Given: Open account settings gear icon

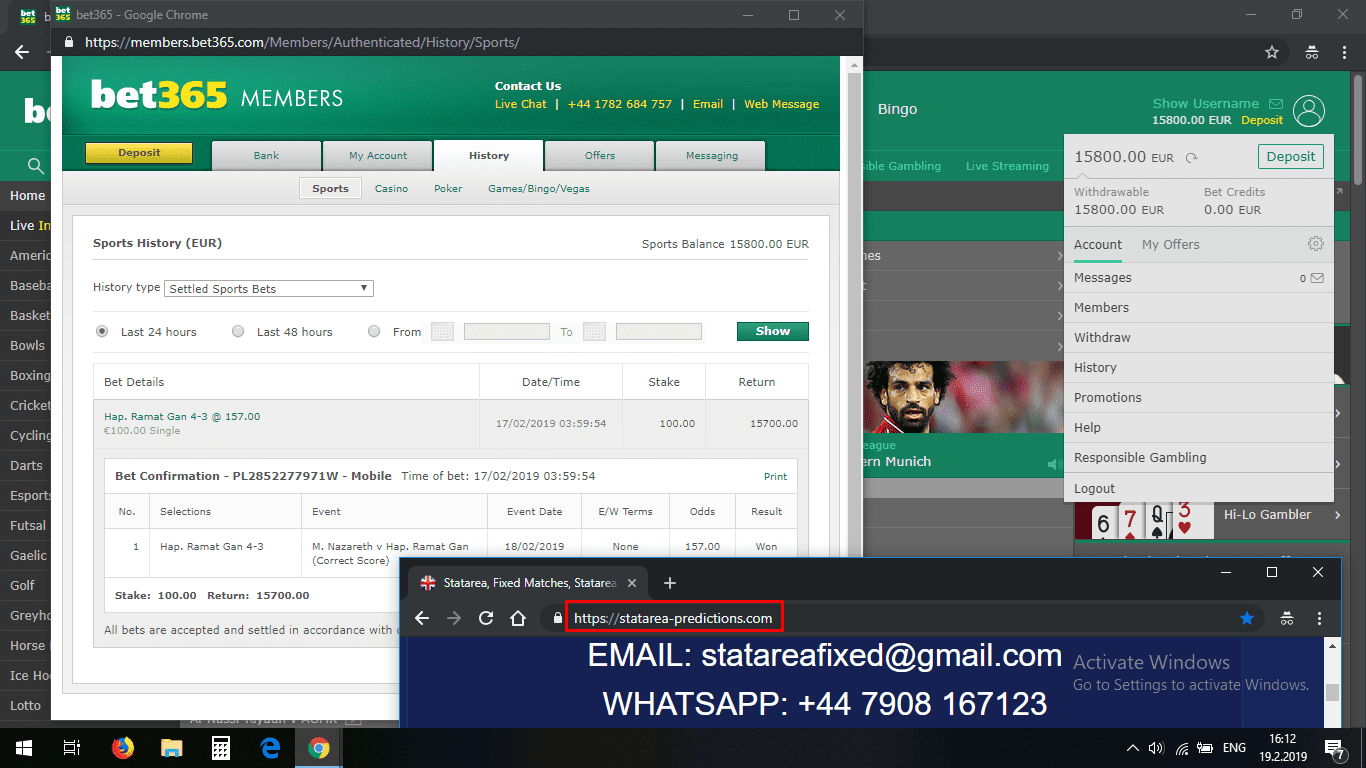Looking at the screenshot, I should coord(1315,244).
